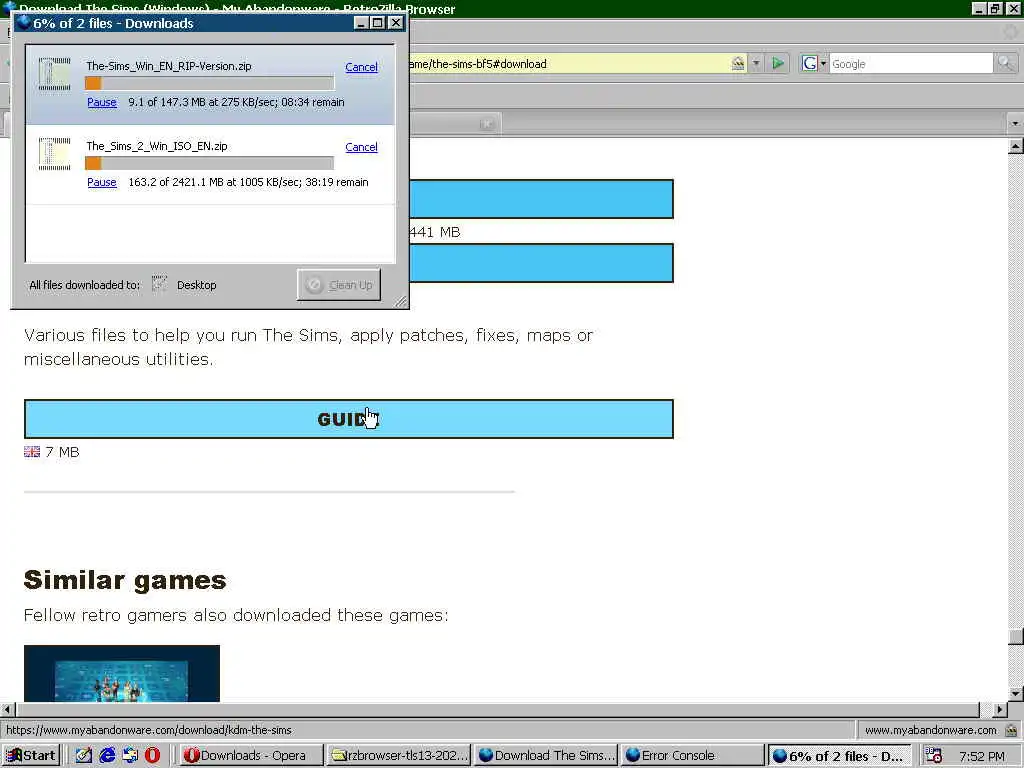
Task: Click vertical scrollbar down arrow
Action: click(1016, 694)
